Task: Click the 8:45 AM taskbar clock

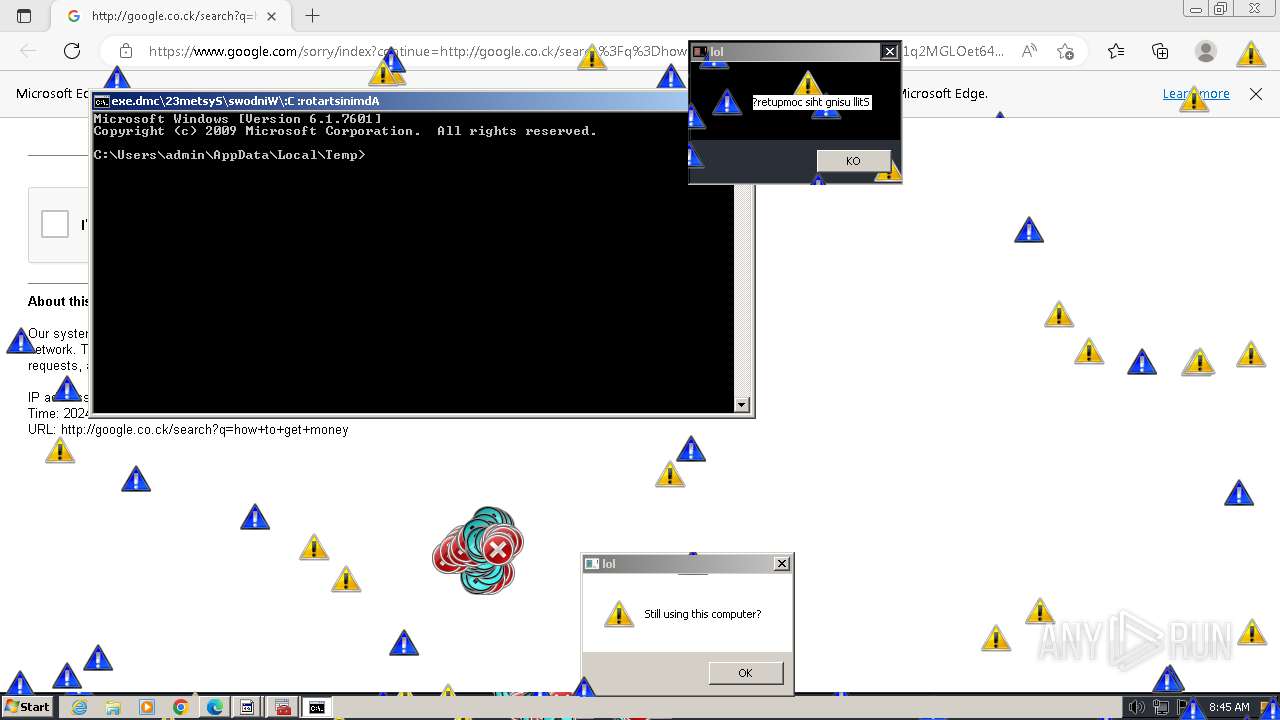Action: 1229,707
